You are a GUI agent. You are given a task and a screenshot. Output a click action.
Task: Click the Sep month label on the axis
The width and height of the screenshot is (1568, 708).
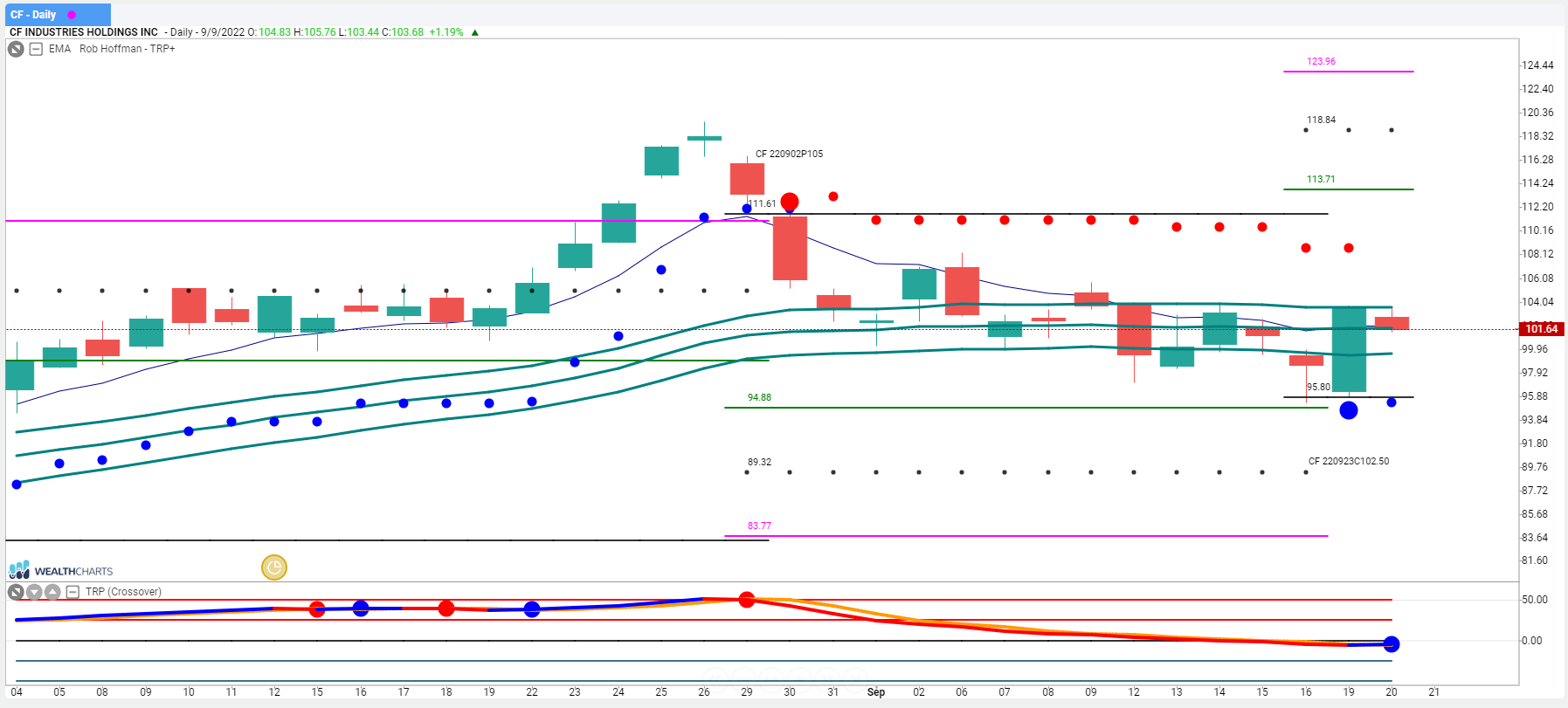click(x=876, y=692)
